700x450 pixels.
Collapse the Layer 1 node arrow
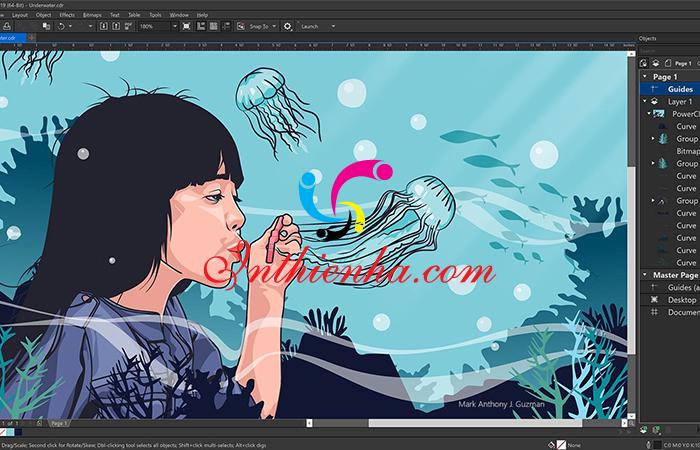pos(645,101)
